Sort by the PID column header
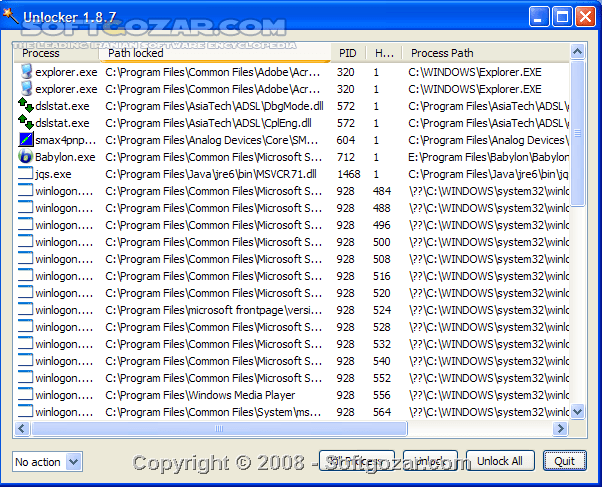This screenshot has width=602, height=487. point(348,53)
